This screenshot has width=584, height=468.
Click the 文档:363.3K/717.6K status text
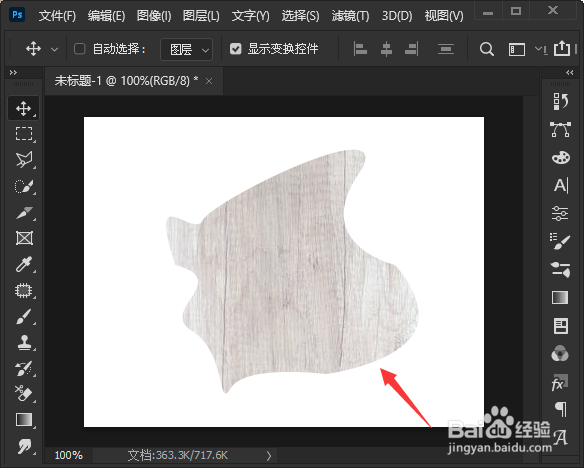pyautogui.click(x=177, y=455)
